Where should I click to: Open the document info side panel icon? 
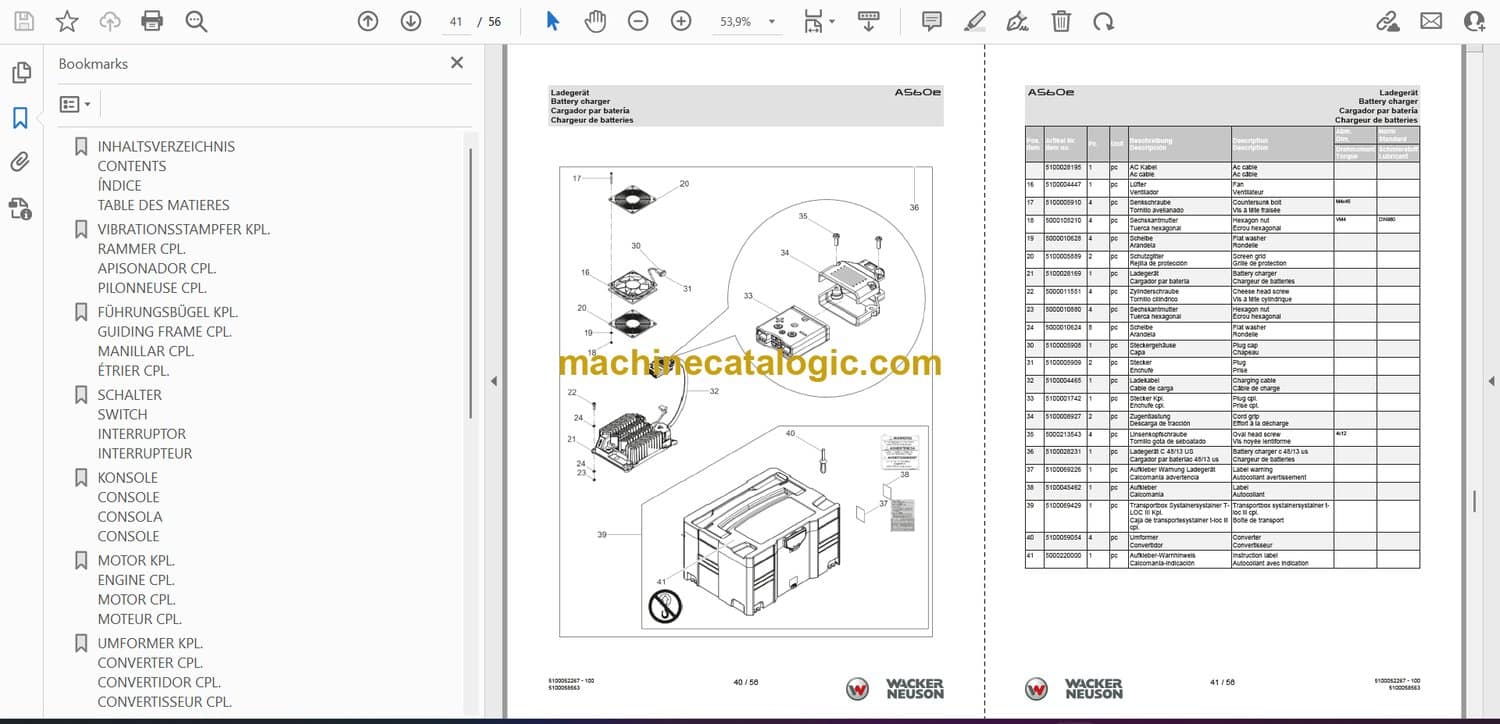tap(20, 208)
